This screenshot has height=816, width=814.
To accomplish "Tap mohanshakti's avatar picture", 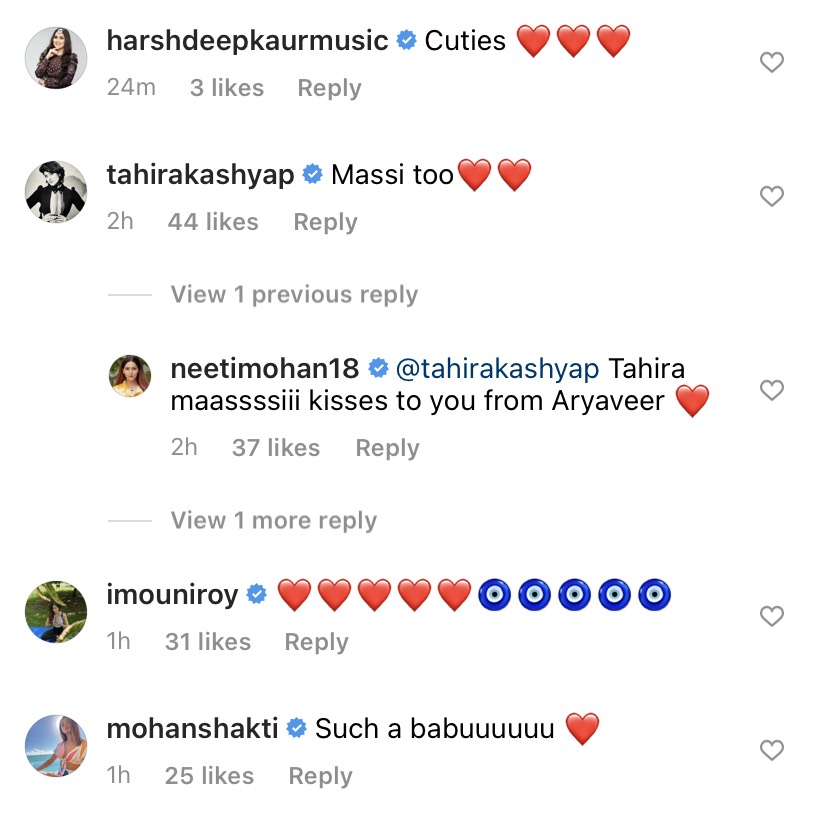I will tap(55, 744).
